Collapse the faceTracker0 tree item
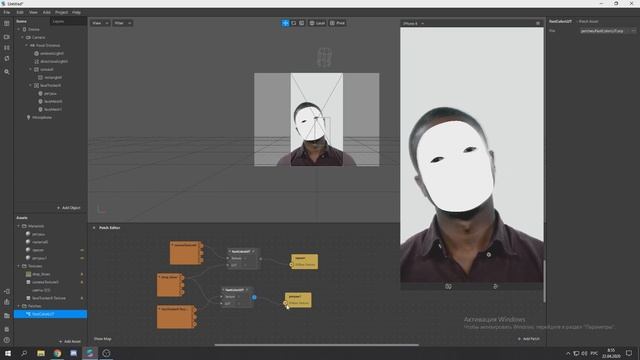This screenshot has height=360, width=640. pyautogui.click(x=31, y=85)
